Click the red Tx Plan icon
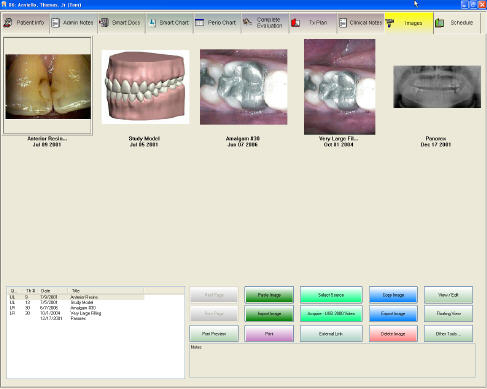This screenshot has height=389, width=487. (296, 23)
